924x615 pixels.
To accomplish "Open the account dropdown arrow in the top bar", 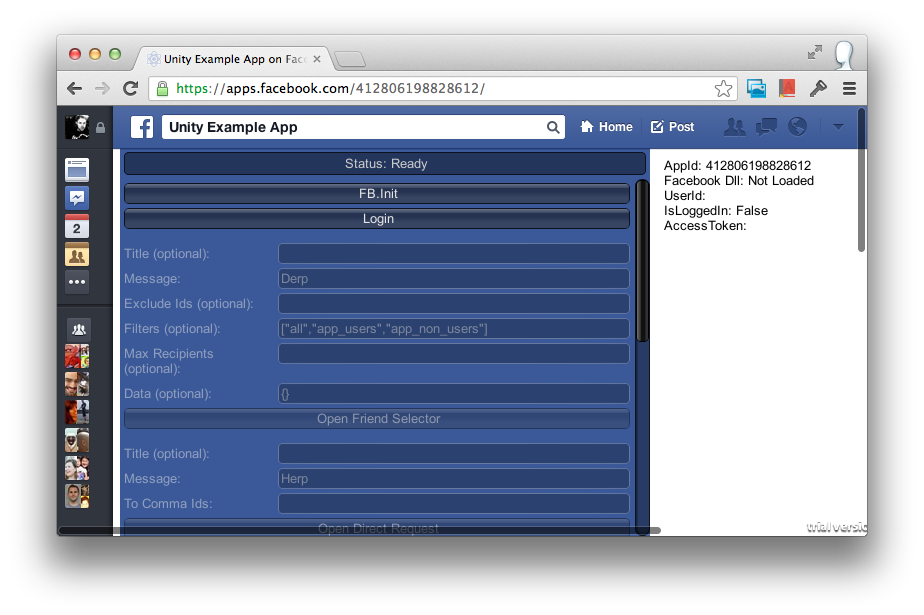I will coord(837,128).
